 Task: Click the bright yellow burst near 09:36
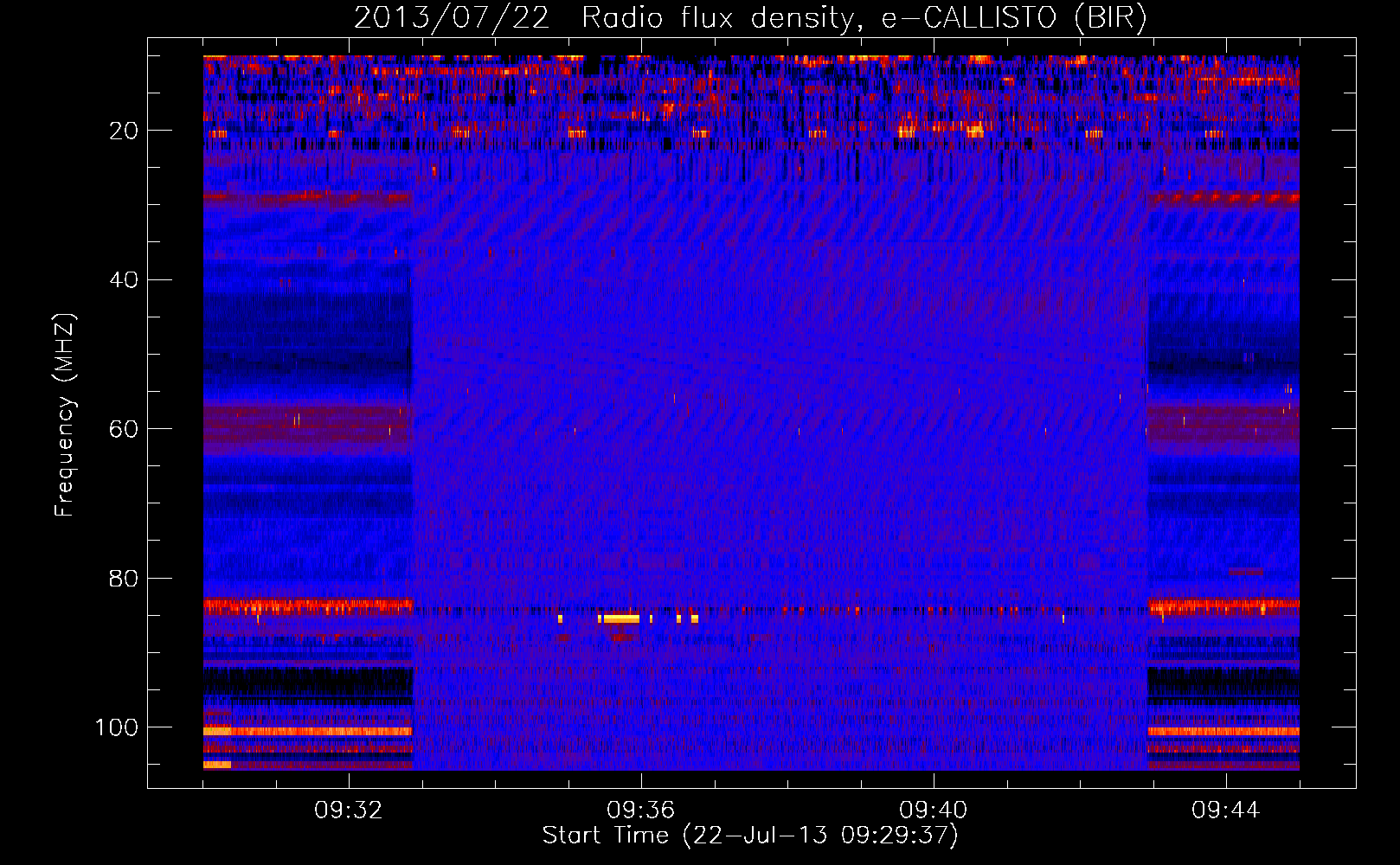pyautogui.click(x=621, y=618)
